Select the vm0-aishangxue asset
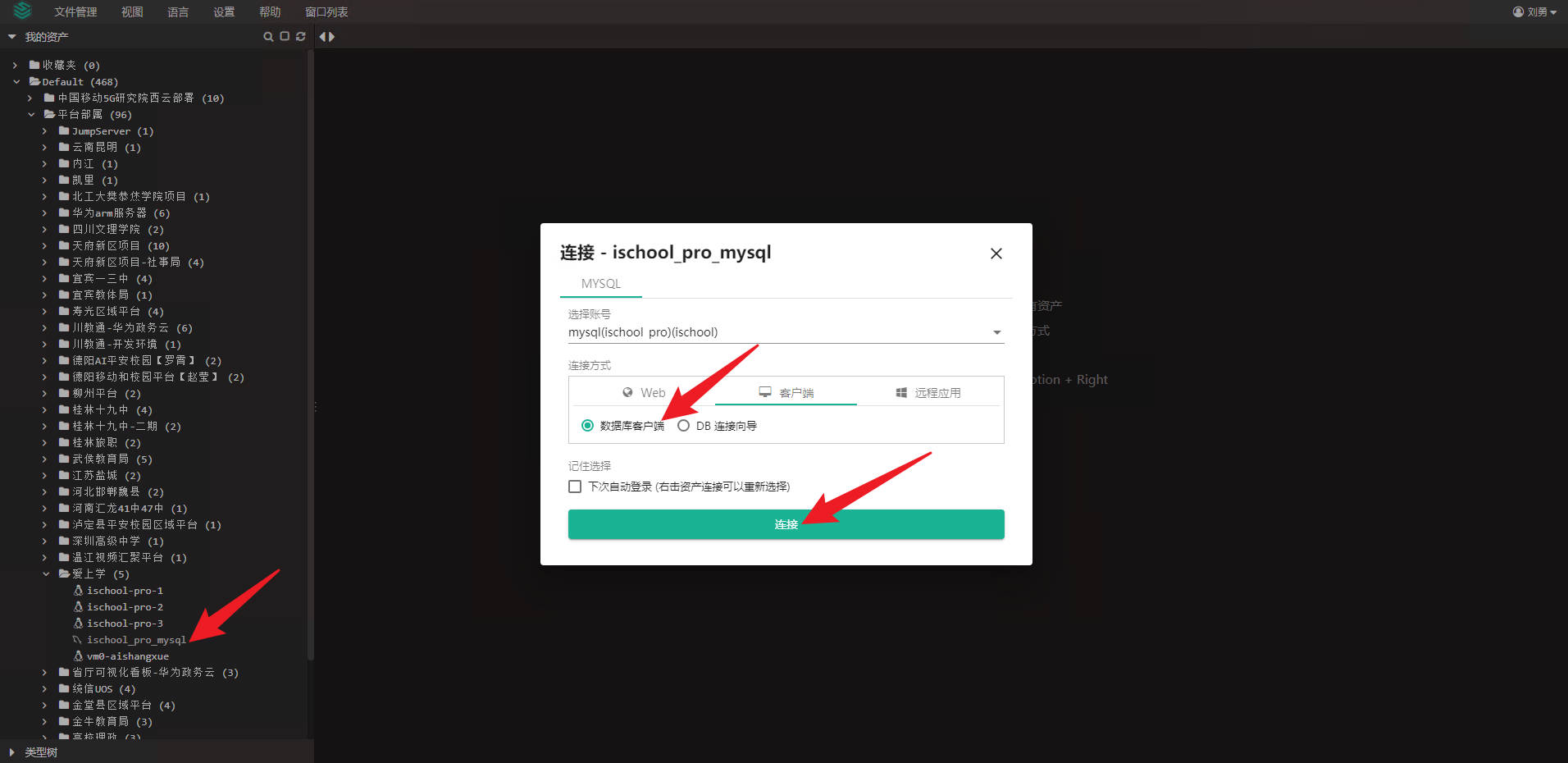Image resolution: width=1568 pixels, height=763 pixels. [x=127, y=656]
